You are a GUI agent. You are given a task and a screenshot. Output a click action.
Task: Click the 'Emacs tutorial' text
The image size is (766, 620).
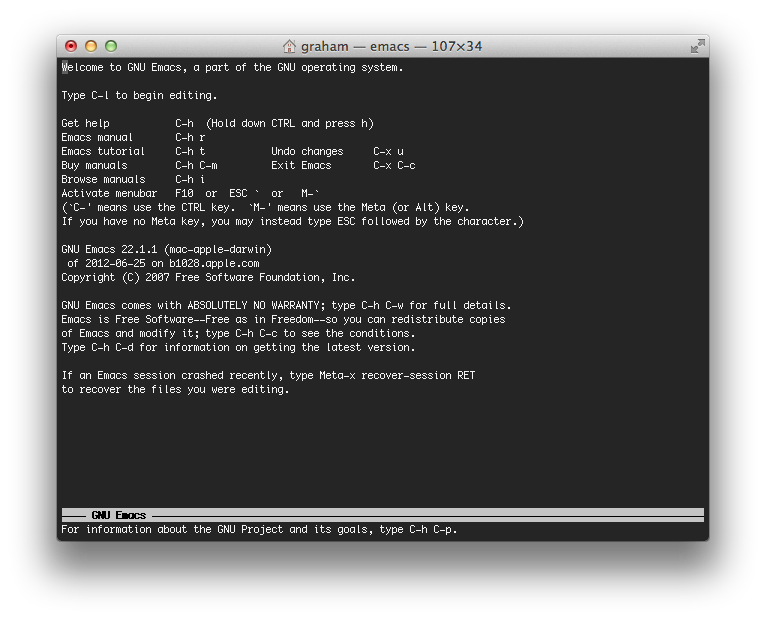[x=103, y=151]
